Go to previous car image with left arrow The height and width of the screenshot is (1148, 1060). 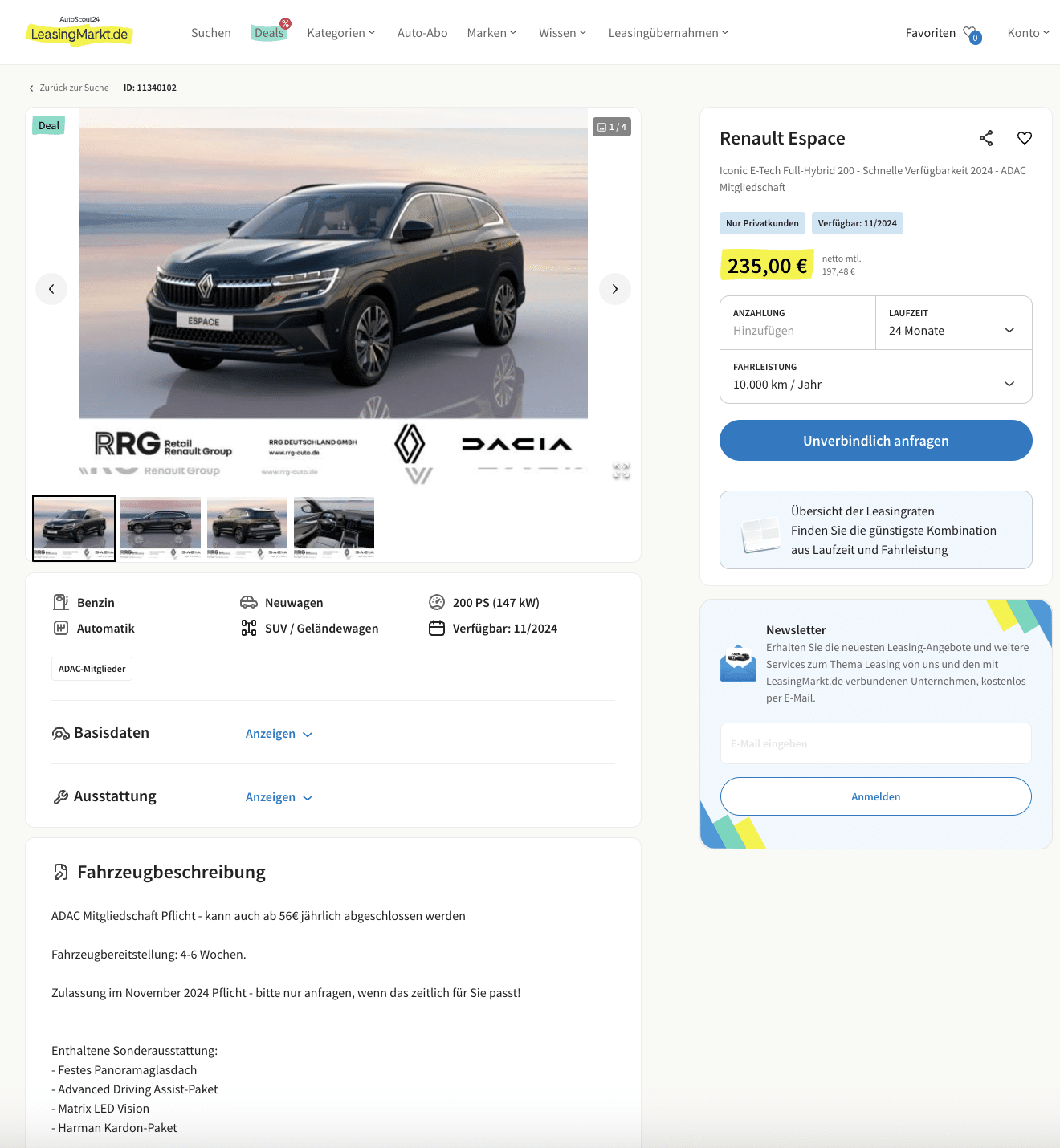pos(51,289)
